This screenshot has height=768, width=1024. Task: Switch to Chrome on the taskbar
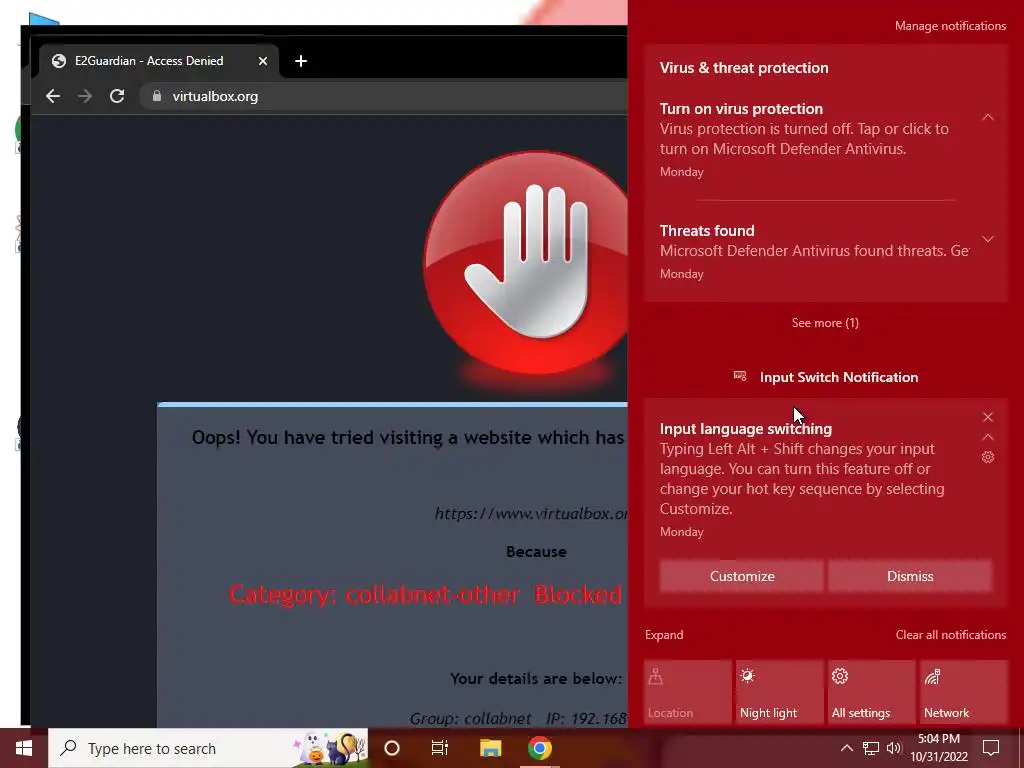[x=539, y=748]
